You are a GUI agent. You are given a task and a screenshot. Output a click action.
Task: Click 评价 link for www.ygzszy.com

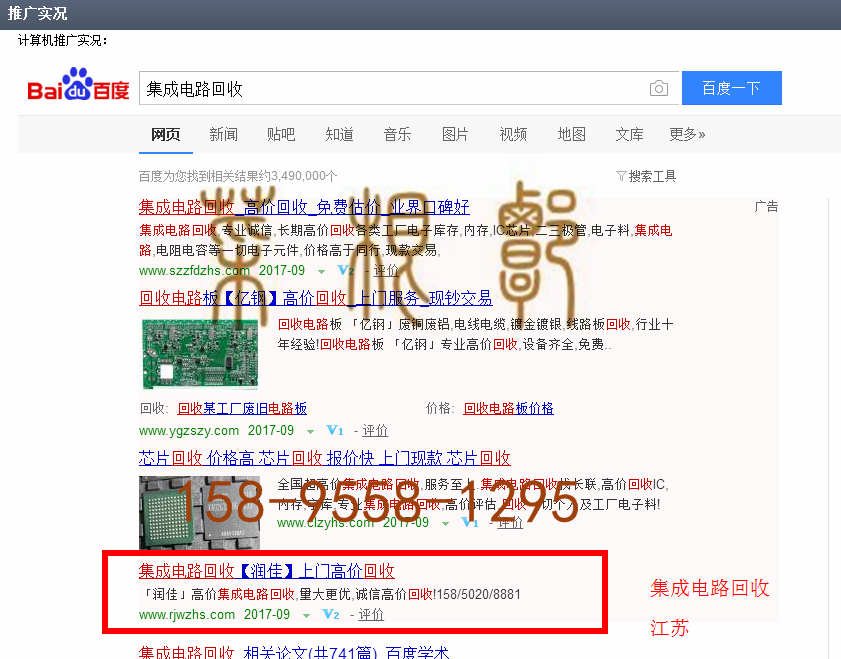click(375, 431)
